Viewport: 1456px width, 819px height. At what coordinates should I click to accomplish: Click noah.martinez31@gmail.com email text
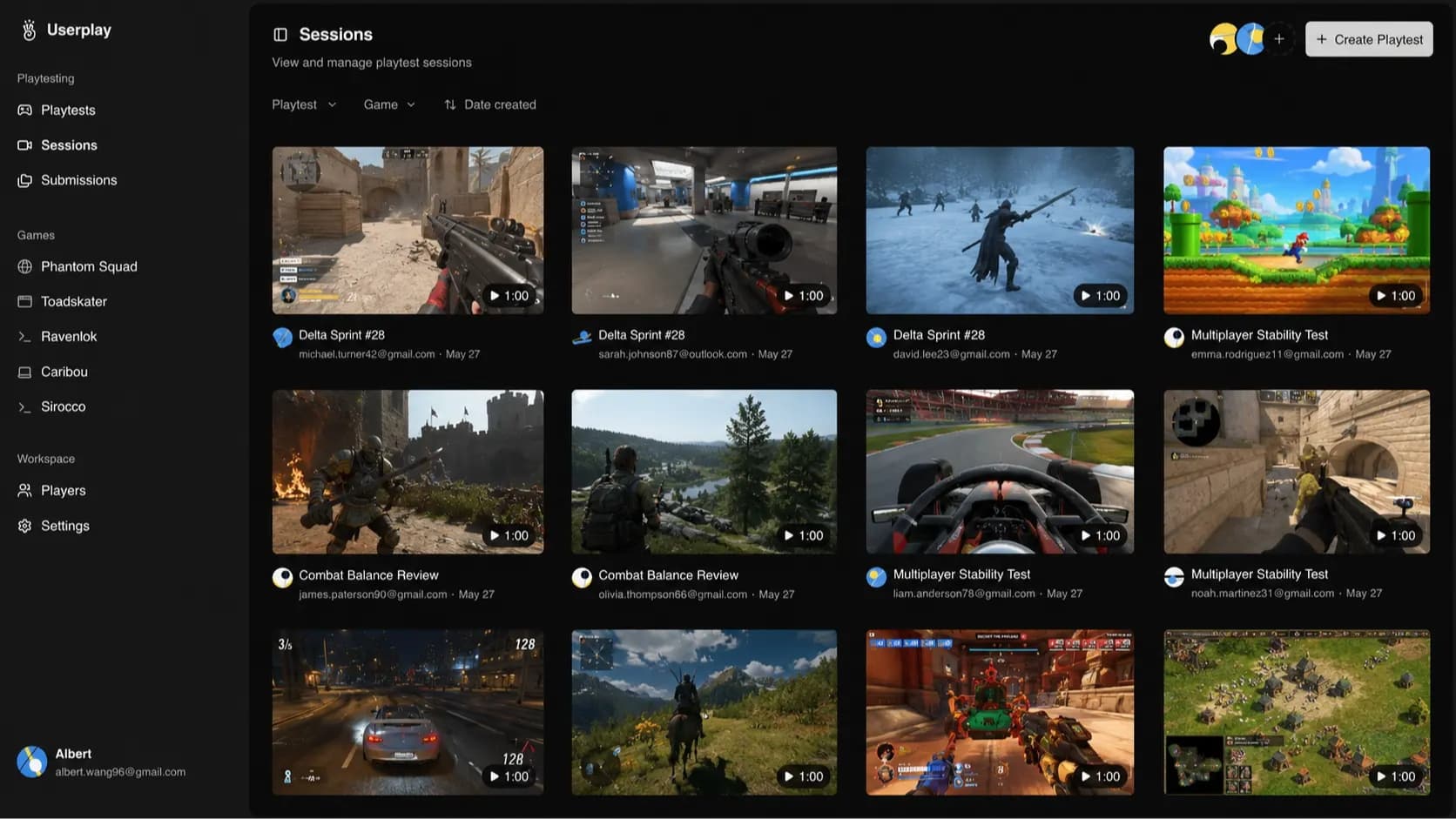1262,594
